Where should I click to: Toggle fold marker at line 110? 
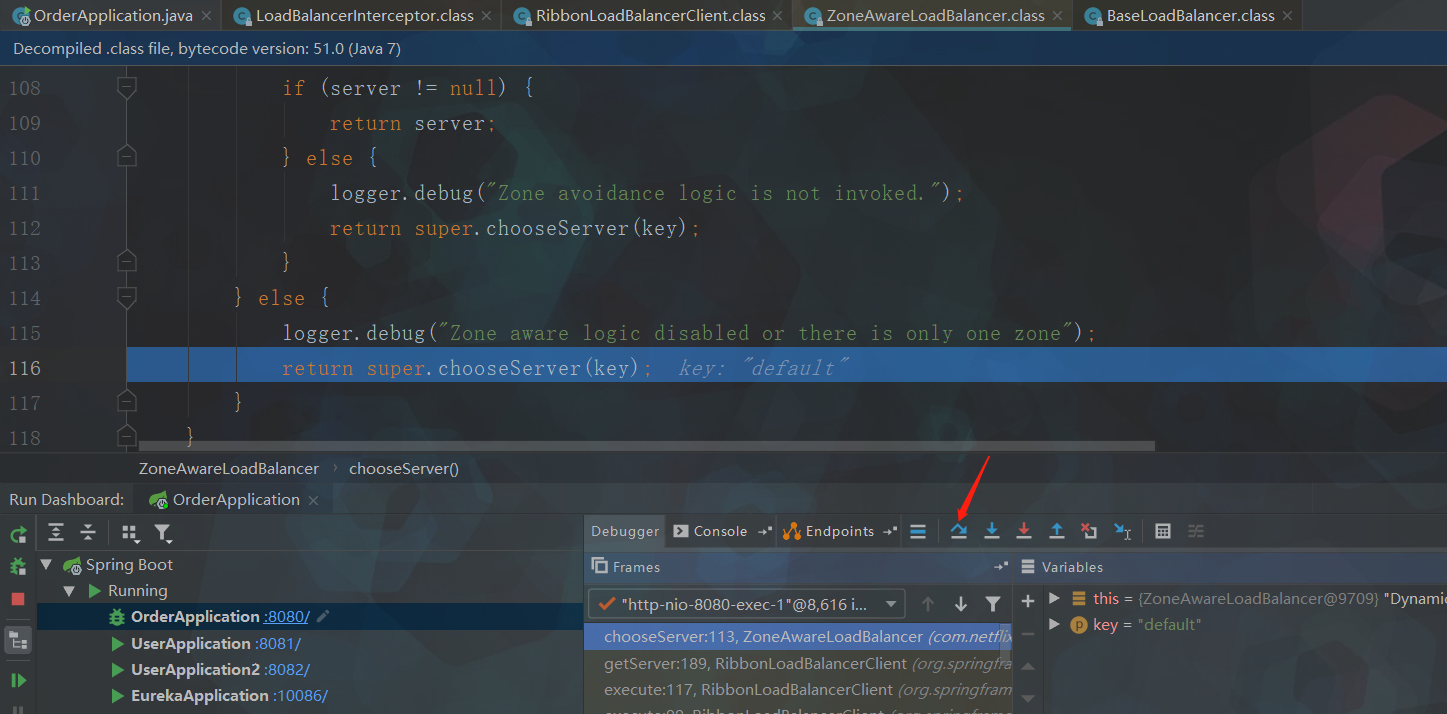point(126,158)
